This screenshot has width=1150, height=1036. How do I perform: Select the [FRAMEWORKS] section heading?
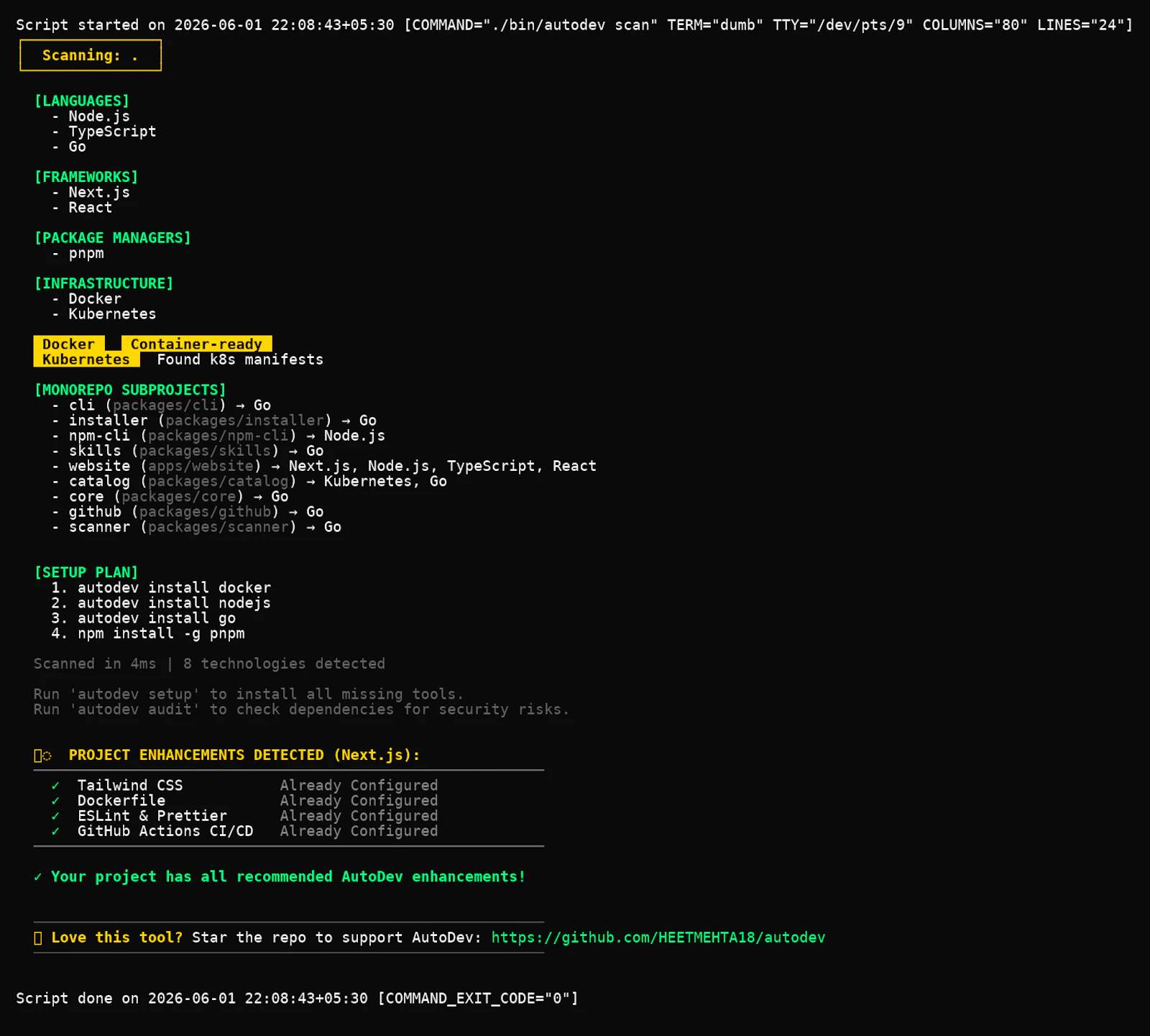(x=86, y=177)
